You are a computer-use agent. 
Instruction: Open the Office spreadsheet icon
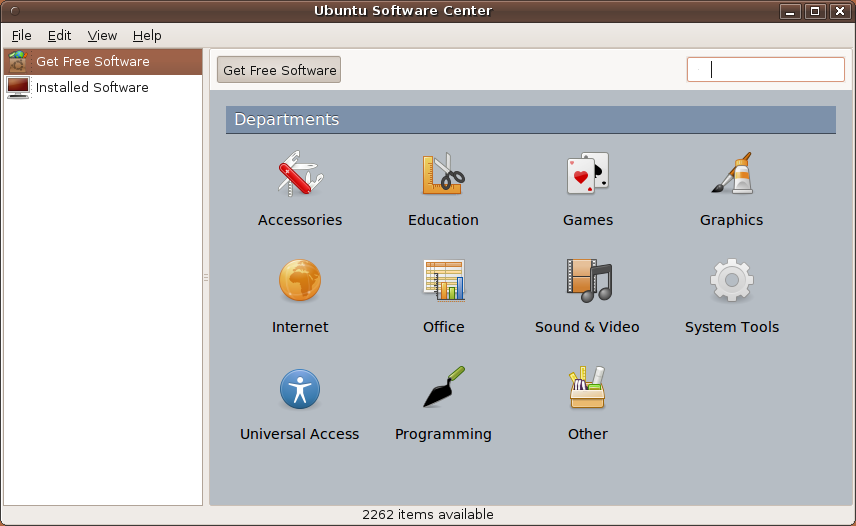(443, 281)
